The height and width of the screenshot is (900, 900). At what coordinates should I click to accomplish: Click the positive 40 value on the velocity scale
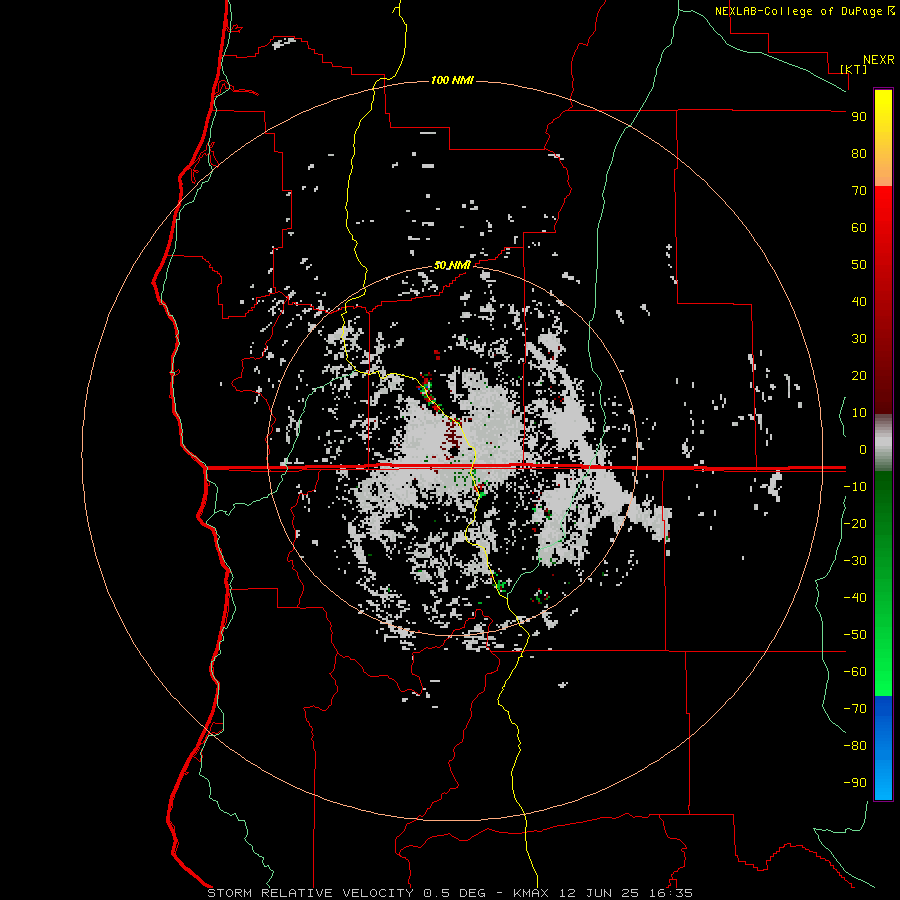(859, 302)
